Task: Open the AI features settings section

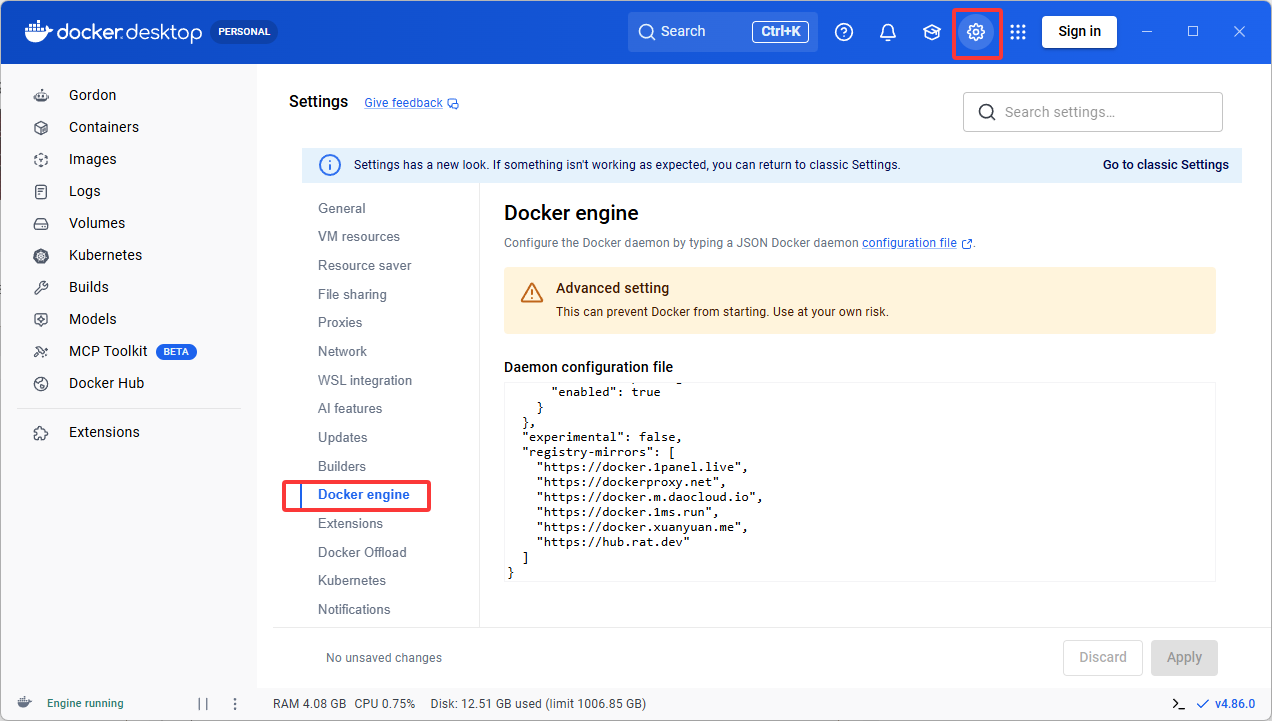Action: coord(350,409)
